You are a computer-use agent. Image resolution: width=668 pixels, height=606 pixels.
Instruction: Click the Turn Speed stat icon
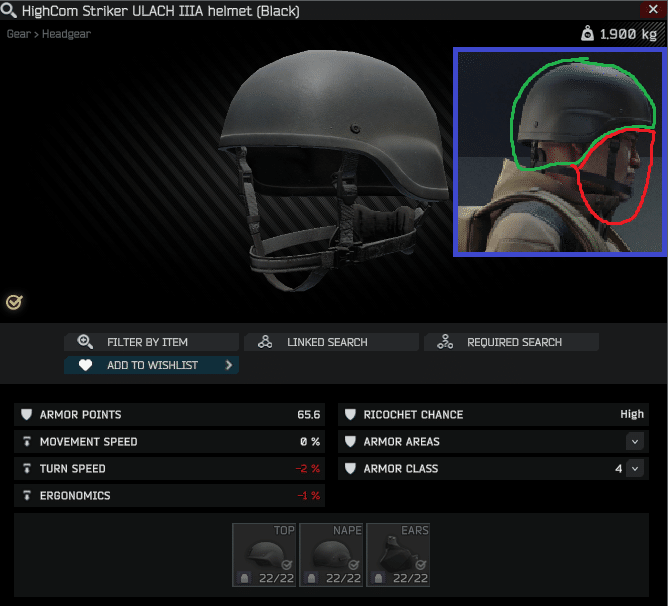(27, 468)
